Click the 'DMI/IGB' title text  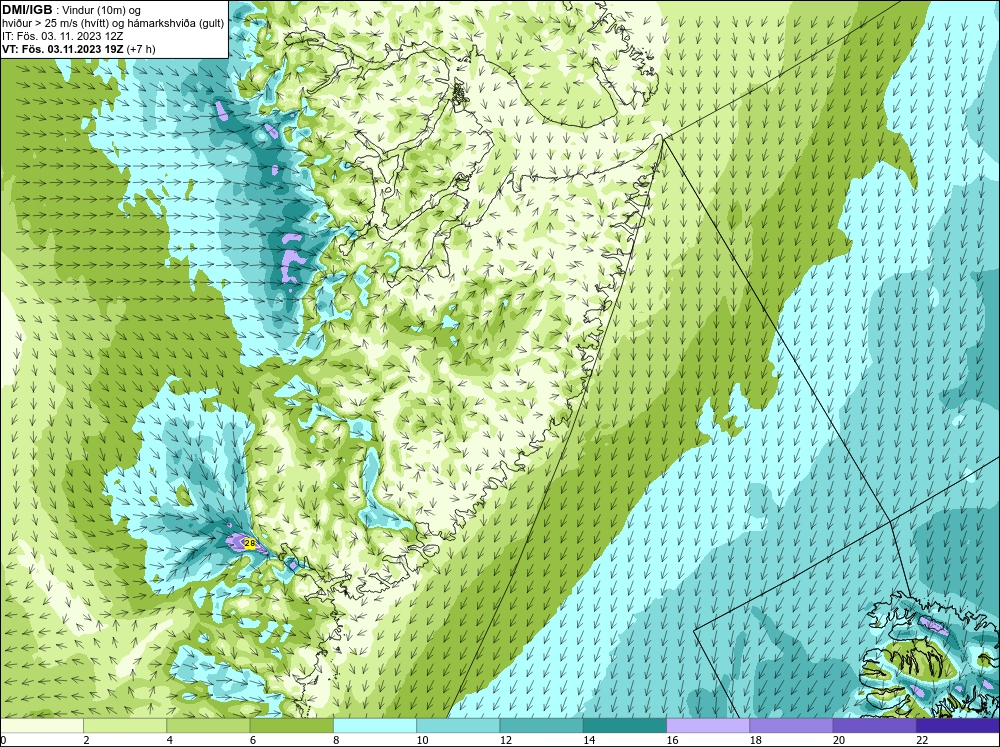[27, 10]
